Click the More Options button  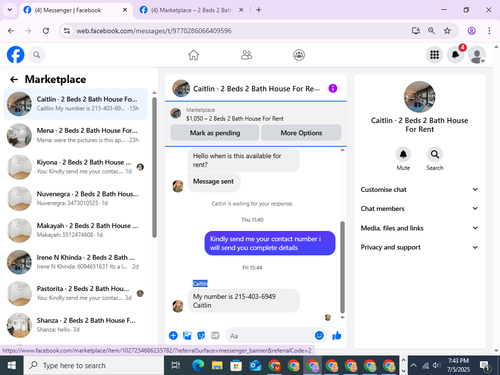click(x=301, y=133)
